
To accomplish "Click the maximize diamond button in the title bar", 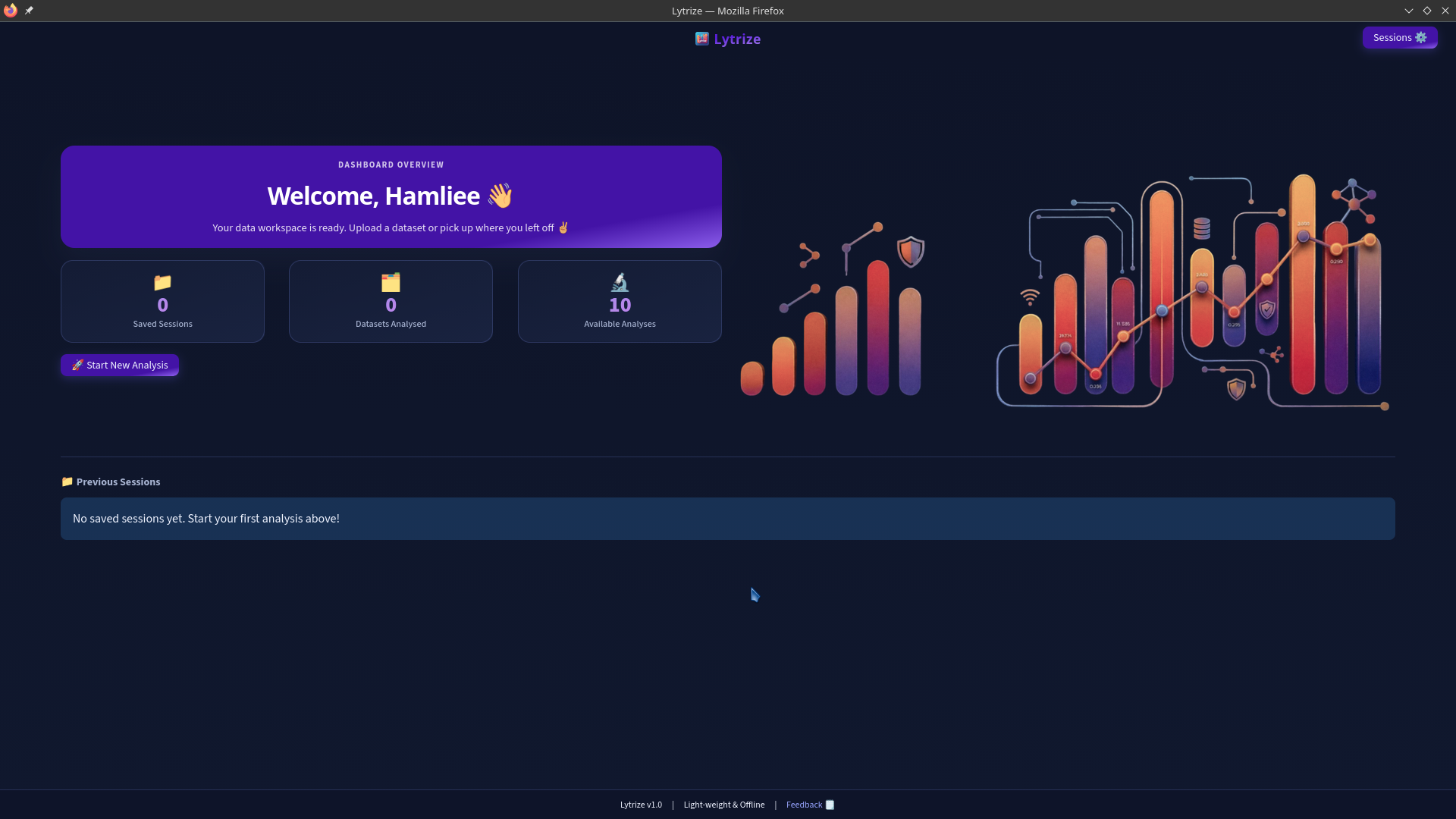I will 1427,11.
